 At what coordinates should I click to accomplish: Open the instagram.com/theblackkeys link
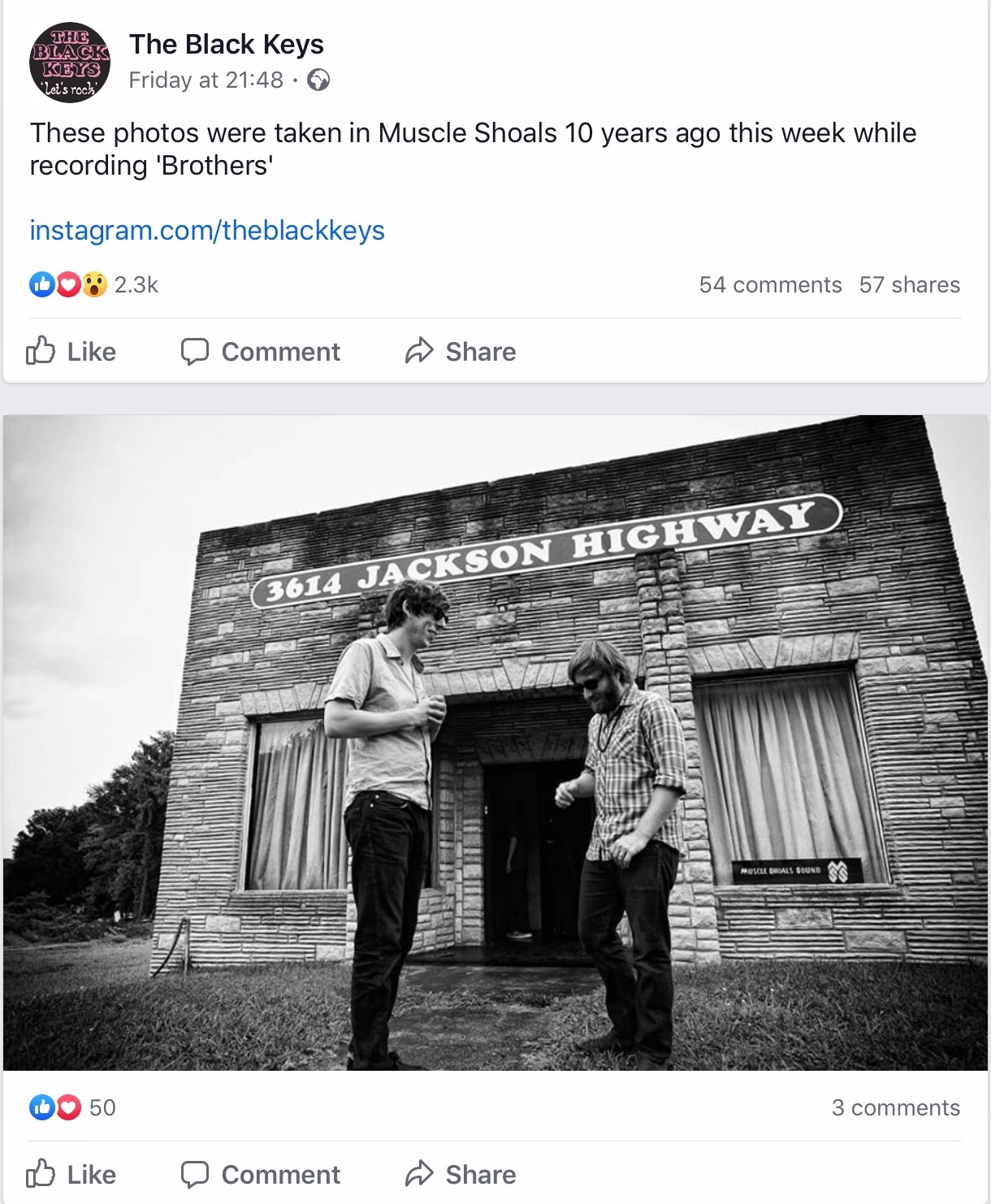(207, 231)
